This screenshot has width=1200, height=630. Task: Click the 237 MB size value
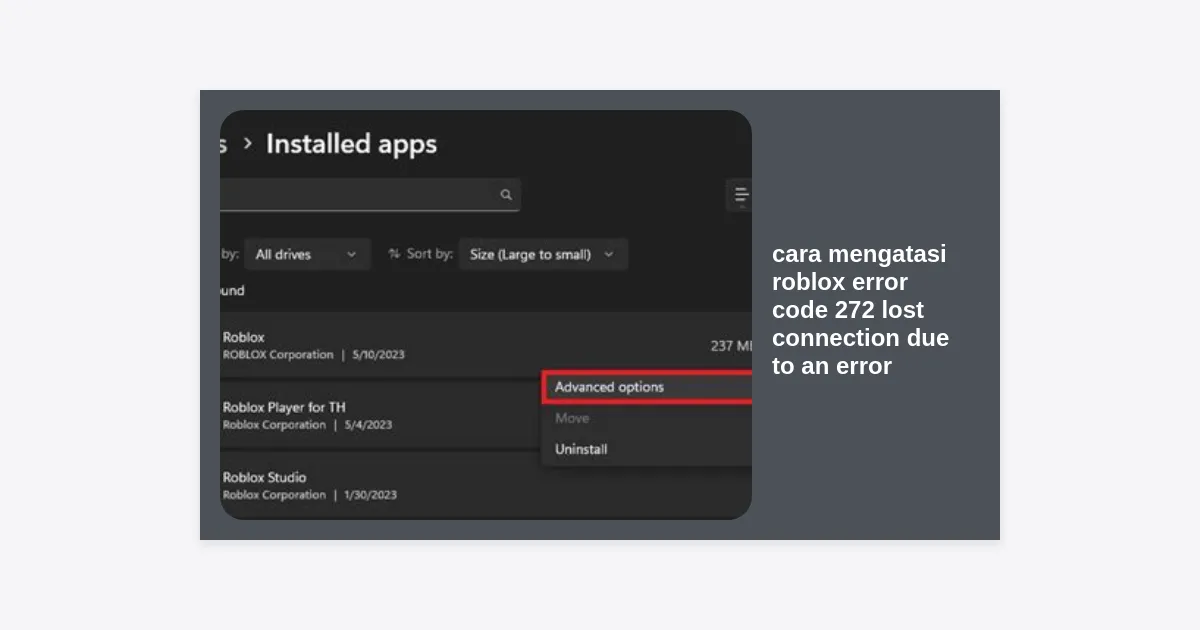731,346
